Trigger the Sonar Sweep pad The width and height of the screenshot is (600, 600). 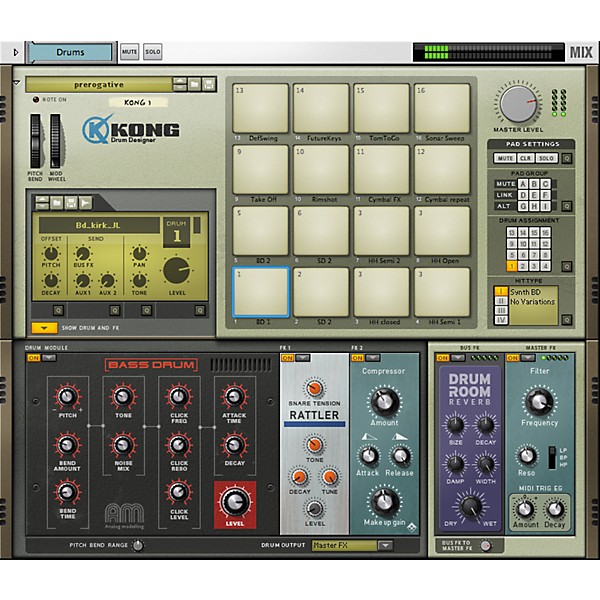[x=442, y=108]
